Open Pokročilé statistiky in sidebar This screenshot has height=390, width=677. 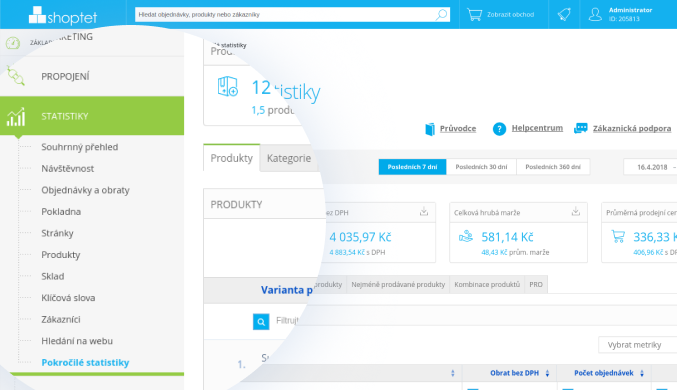click(x=85, y=362)
